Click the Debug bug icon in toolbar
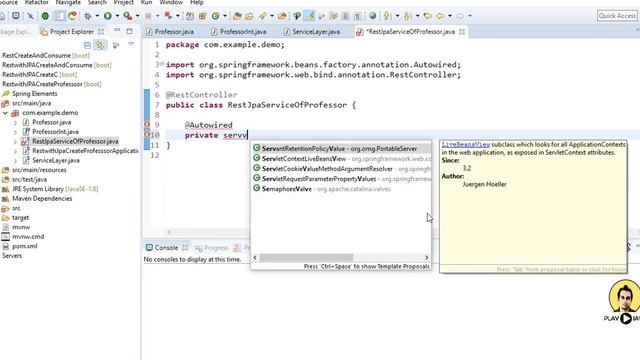The image size is (640, 360). click(88, 16)
